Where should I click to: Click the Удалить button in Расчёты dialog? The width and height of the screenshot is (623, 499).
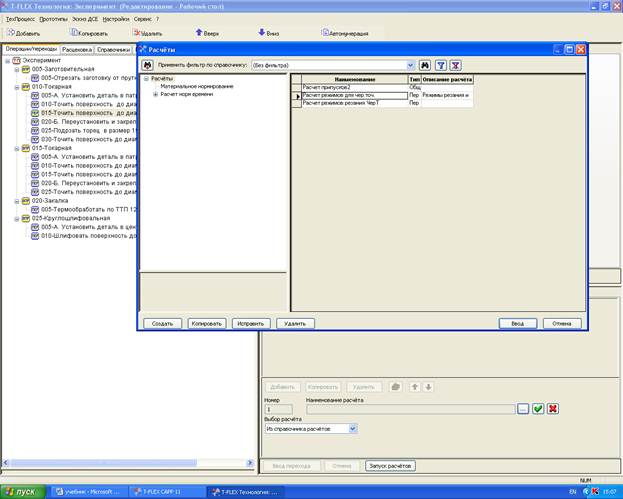[295, 324]
